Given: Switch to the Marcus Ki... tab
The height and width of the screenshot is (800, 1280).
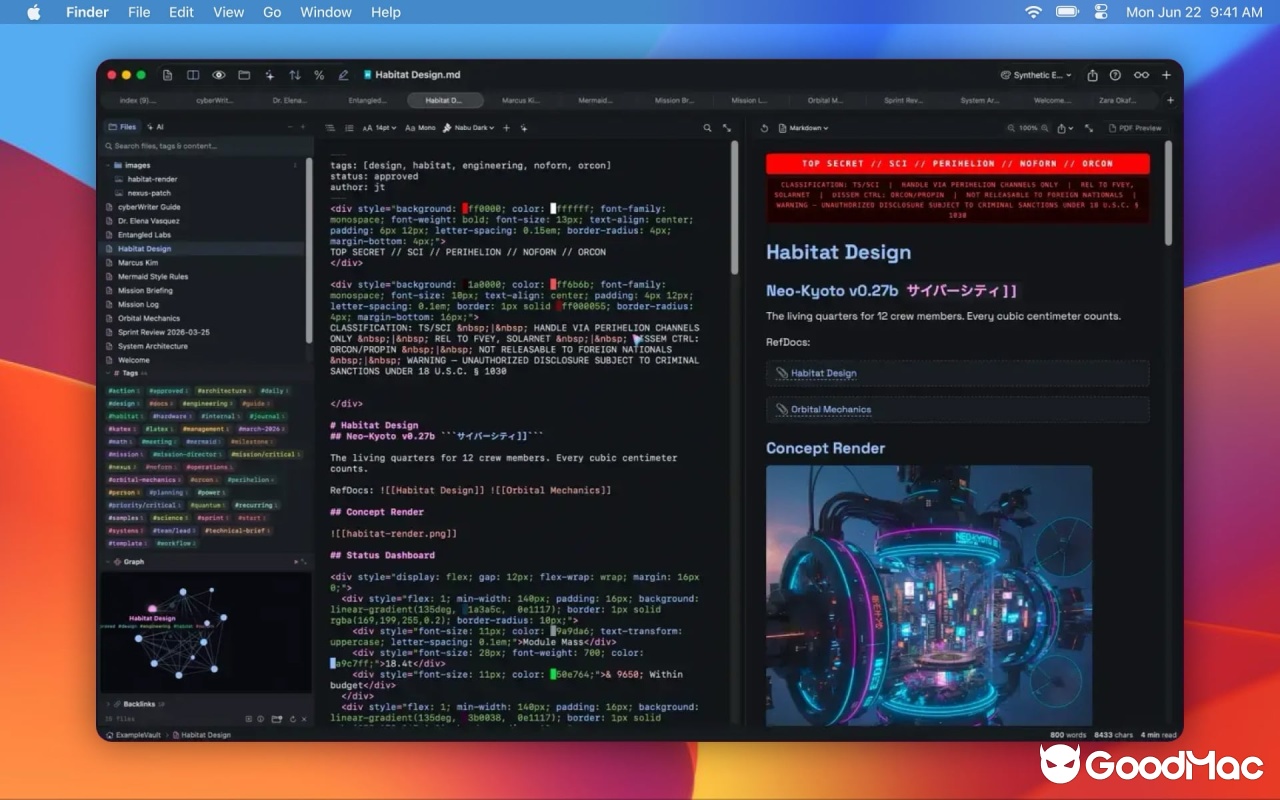Looking at the screenshot, I should tap(521, 100).
